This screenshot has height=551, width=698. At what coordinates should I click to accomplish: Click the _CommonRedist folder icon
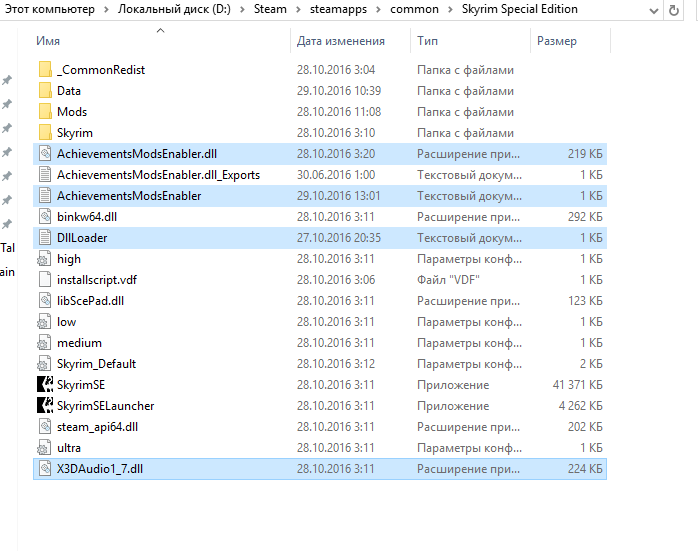pos(45,69)
